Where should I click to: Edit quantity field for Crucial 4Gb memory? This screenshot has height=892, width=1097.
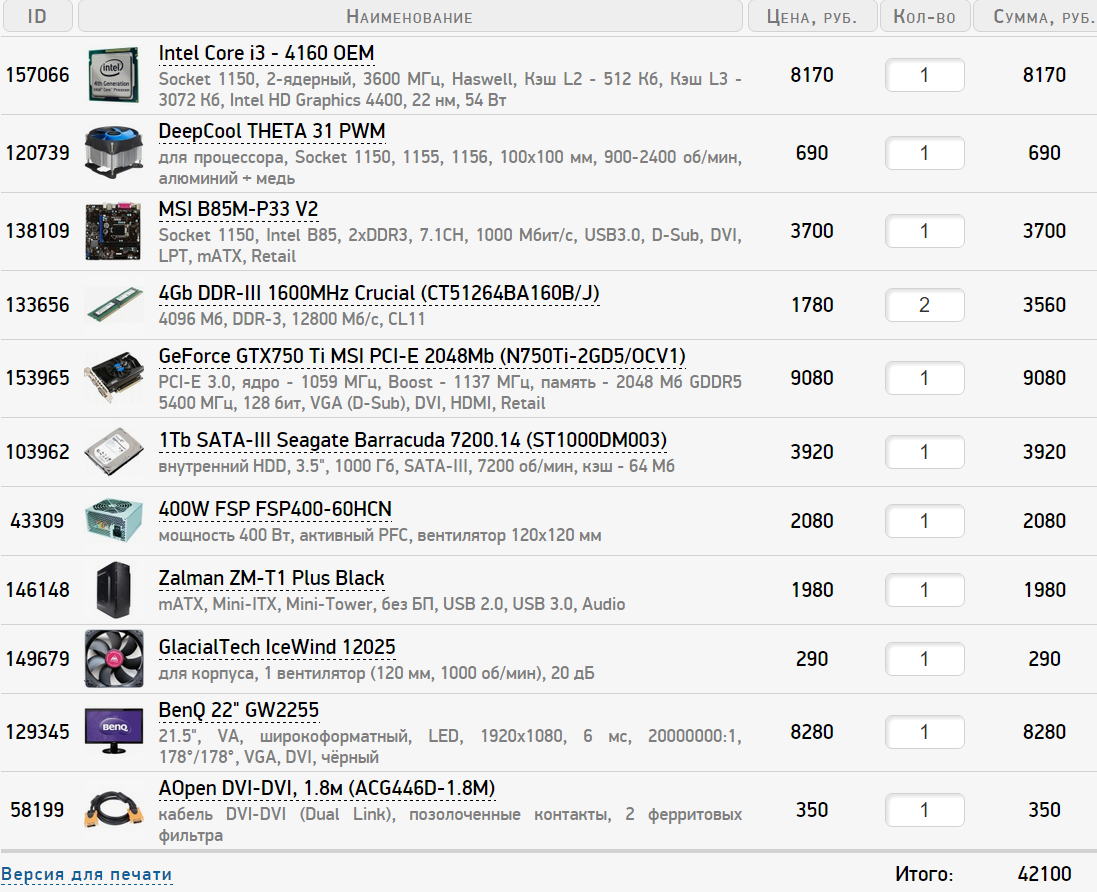point(924,305)
